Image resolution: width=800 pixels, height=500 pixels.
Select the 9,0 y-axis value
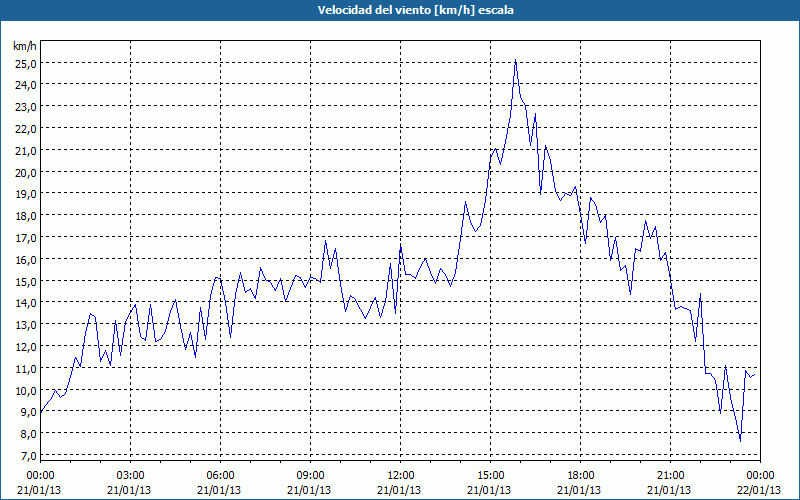pos(29,412)
